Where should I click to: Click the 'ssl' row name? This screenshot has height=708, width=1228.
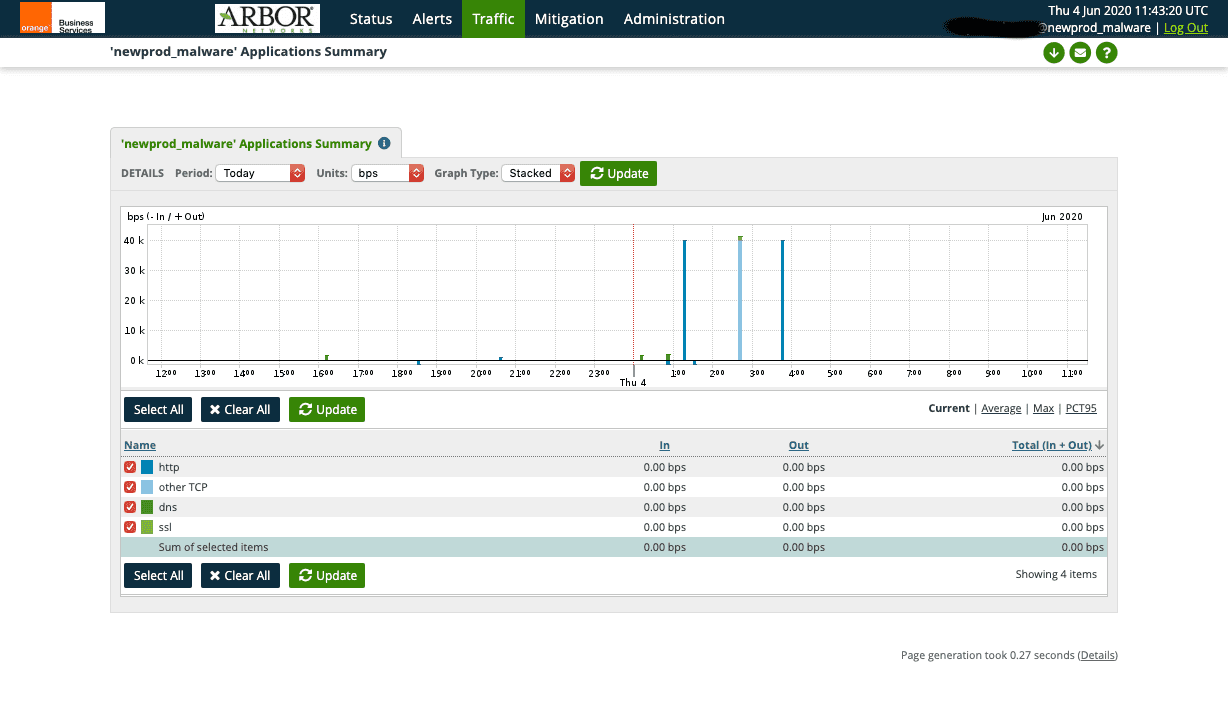165,527
